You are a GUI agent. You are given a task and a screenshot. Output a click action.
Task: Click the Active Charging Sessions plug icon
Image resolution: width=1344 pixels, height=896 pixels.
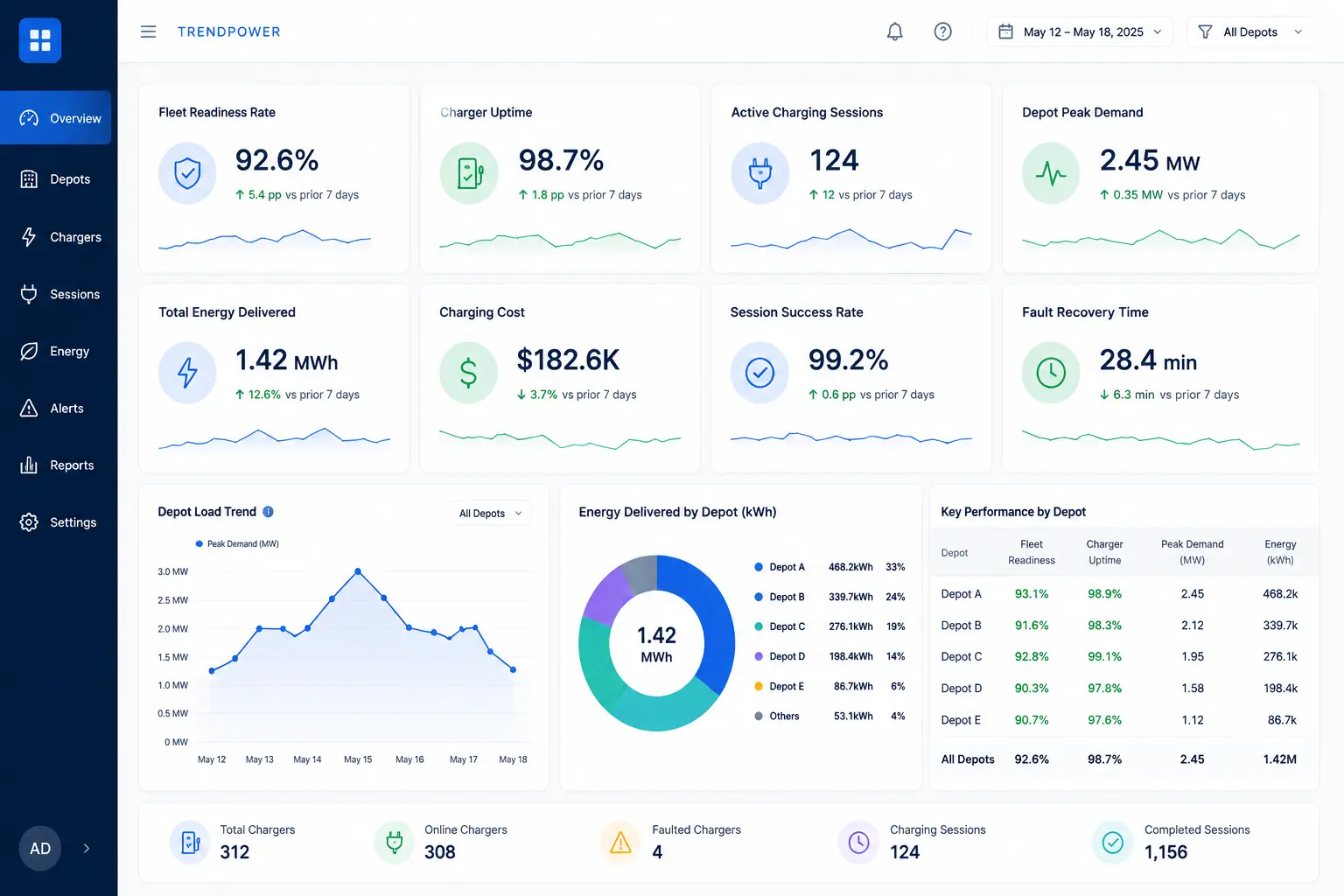tap(759, 173)
